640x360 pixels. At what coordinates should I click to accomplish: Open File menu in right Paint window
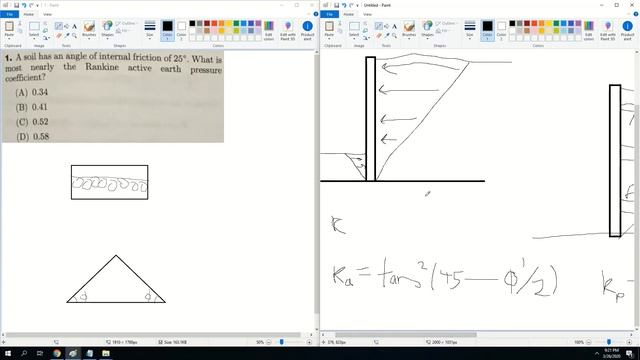tap(329, 14)
